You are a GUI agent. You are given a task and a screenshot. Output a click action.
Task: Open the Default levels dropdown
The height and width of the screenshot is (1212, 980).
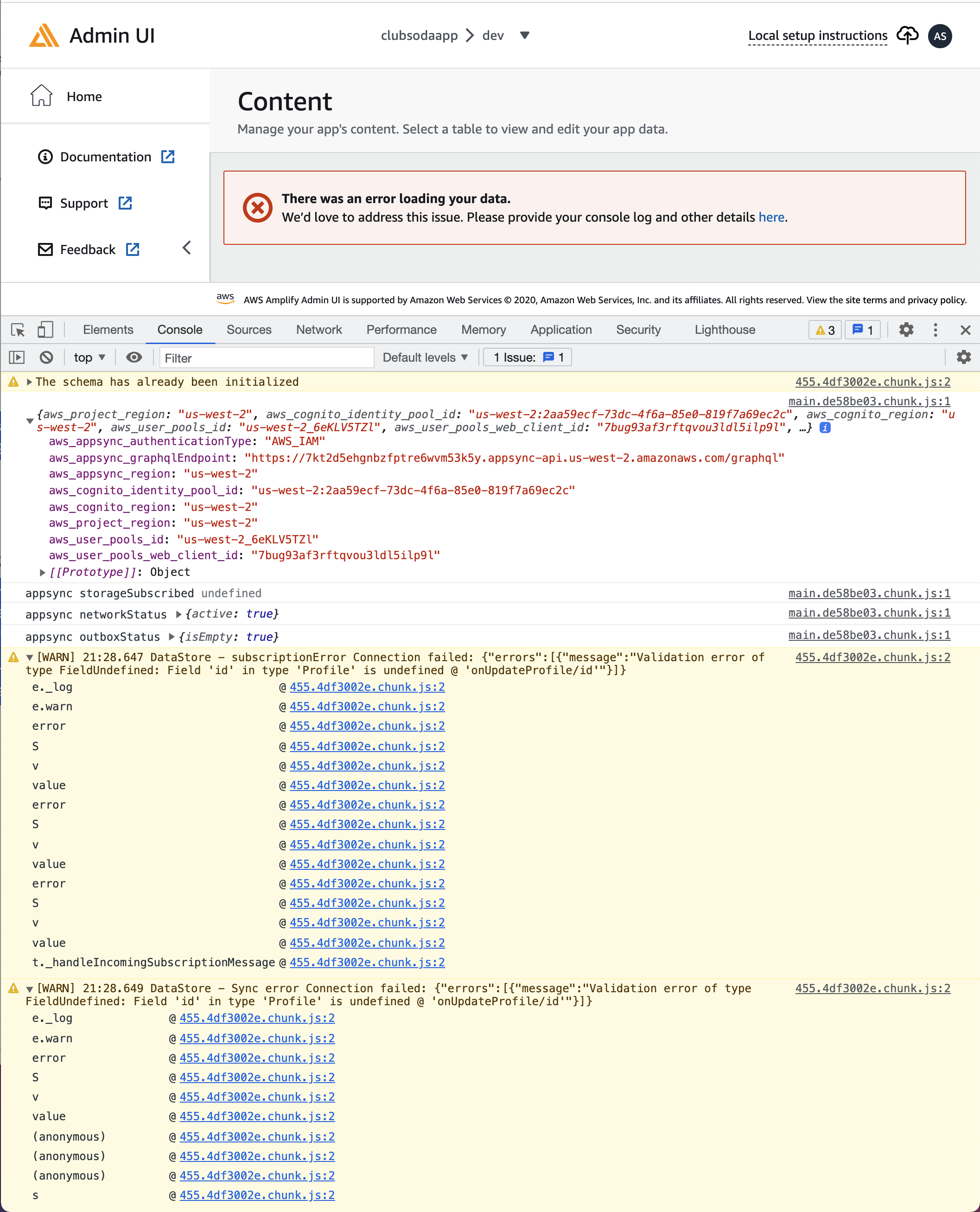tap(424, 357)
